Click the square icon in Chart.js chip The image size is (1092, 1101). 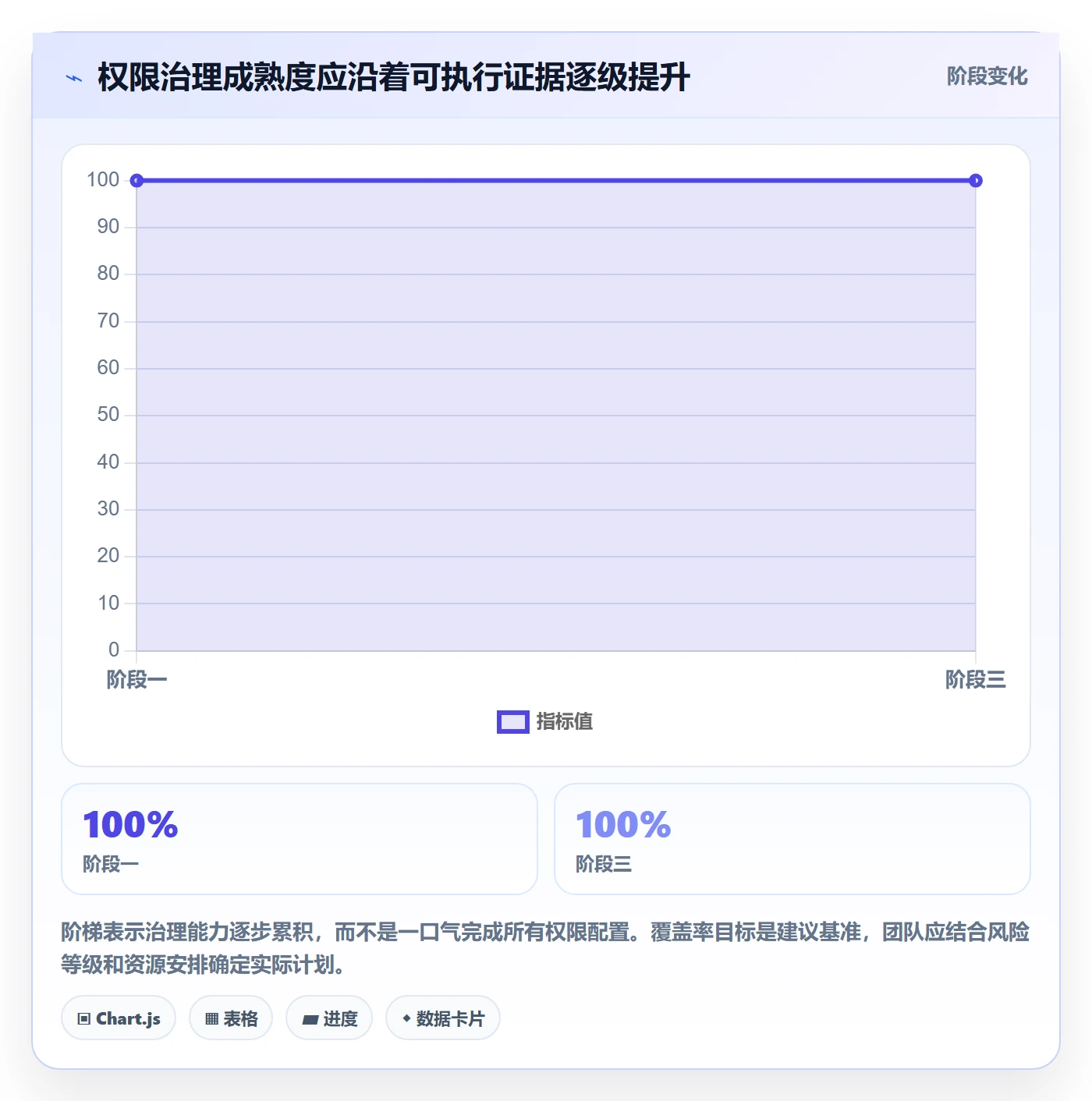(x=84, y=1019)
